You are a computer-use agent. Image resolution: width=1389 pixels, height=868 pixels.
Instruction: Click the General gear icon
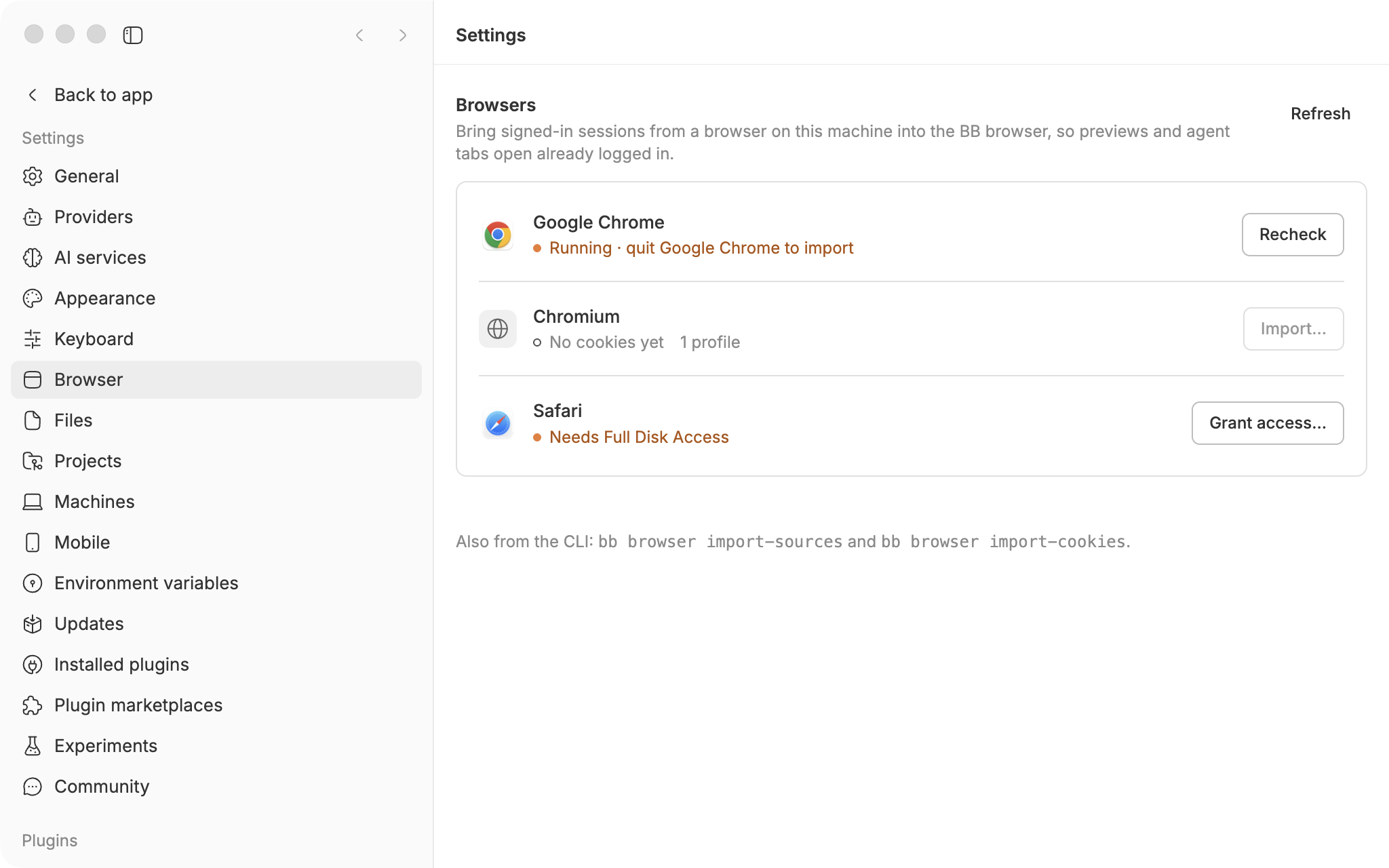(33, 176)
